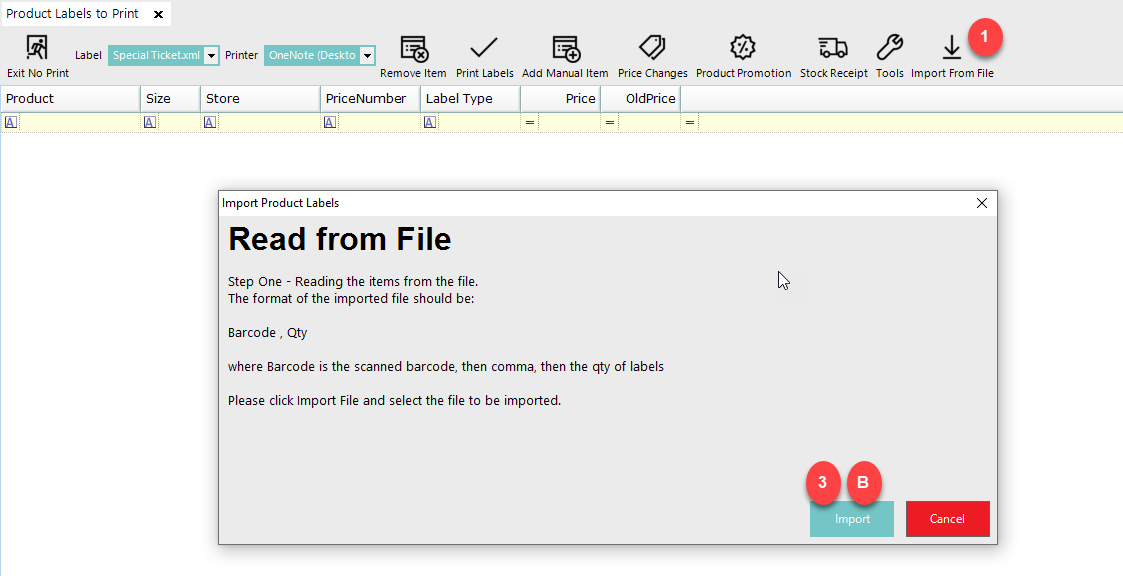Close the Import Product Labels dialog

pos(981,203)
